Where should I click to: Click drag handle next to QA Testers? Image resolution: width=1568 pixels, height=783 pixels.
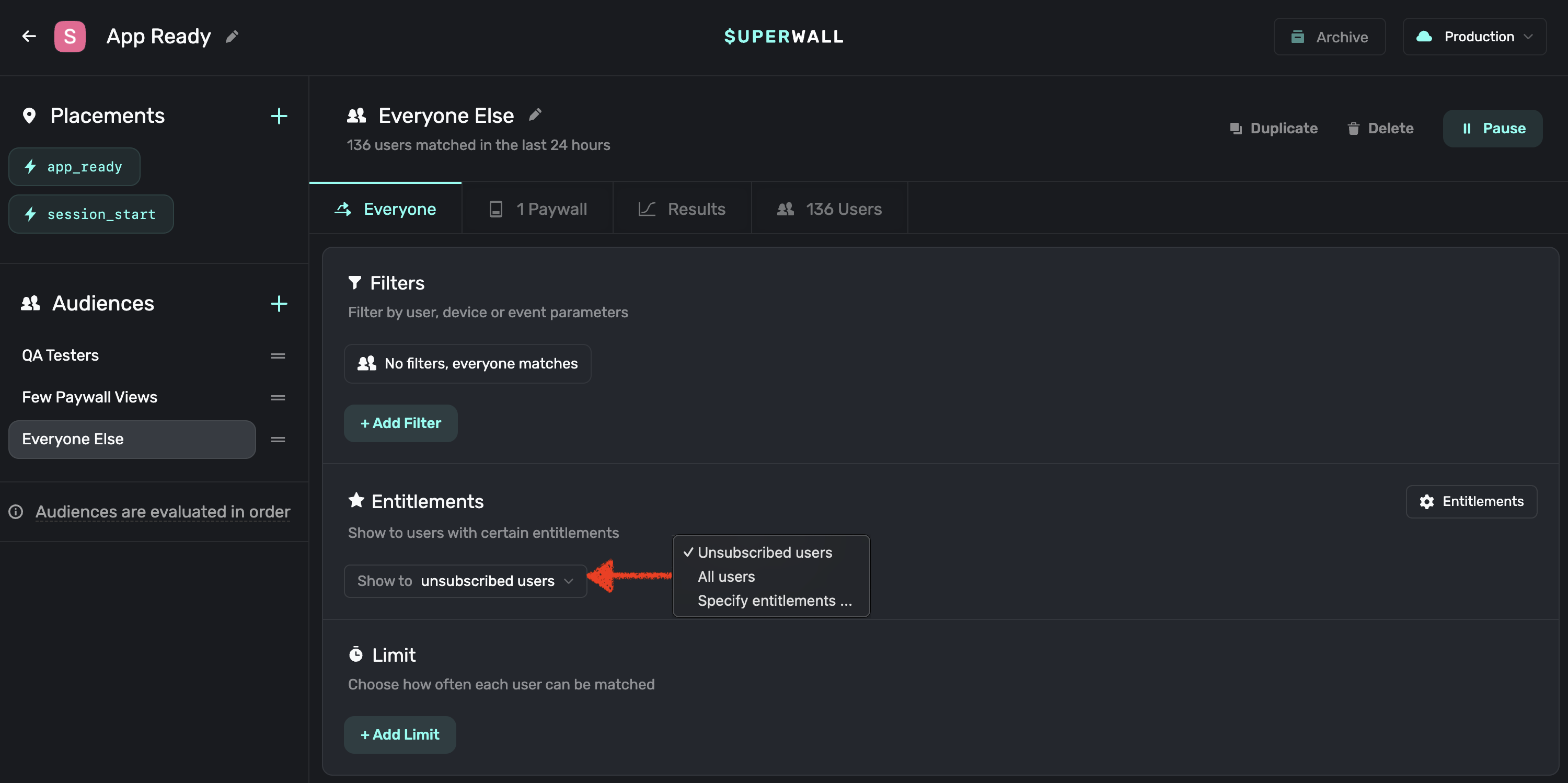point(278,355)
